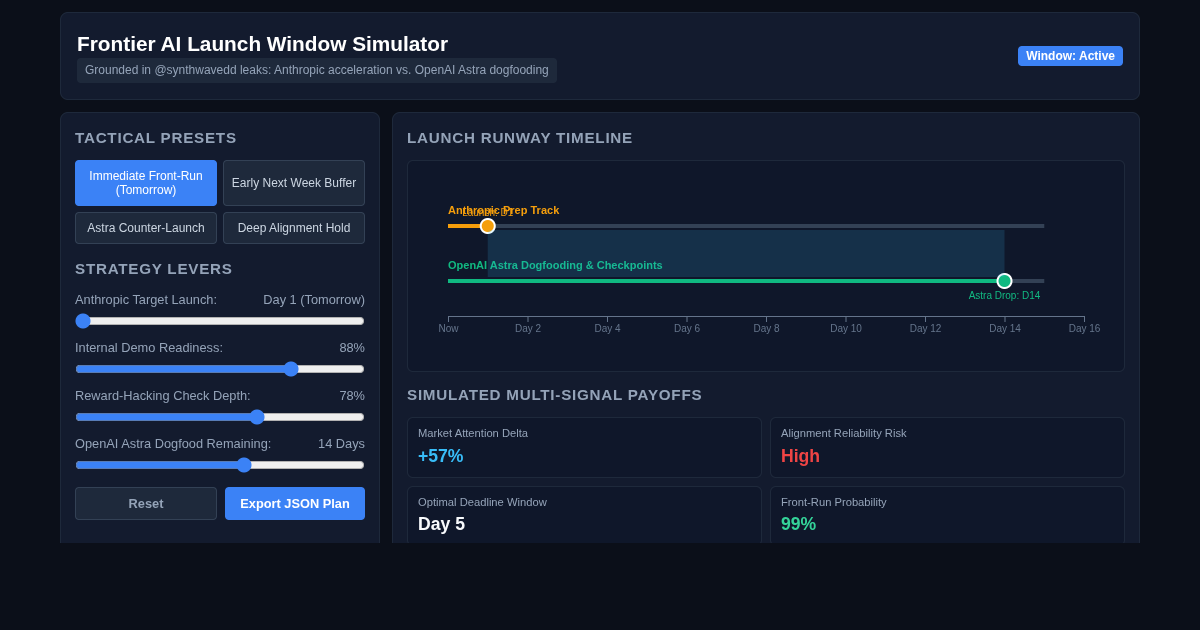
Task: Click the Anthropic Prep Track label
Action: pyautogui.click(x=504, y=210)
